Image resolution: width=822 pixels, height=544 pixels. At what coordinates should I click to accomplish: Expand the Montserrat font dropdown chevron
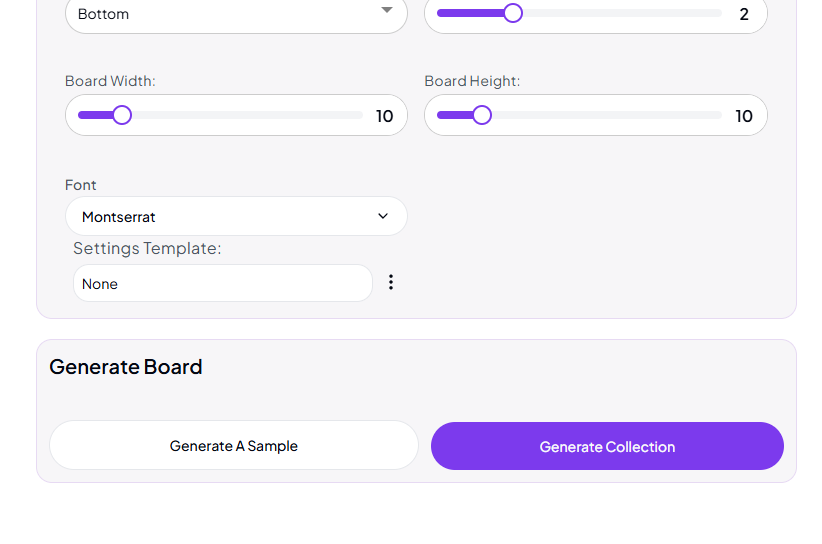(x=383, y=216)
